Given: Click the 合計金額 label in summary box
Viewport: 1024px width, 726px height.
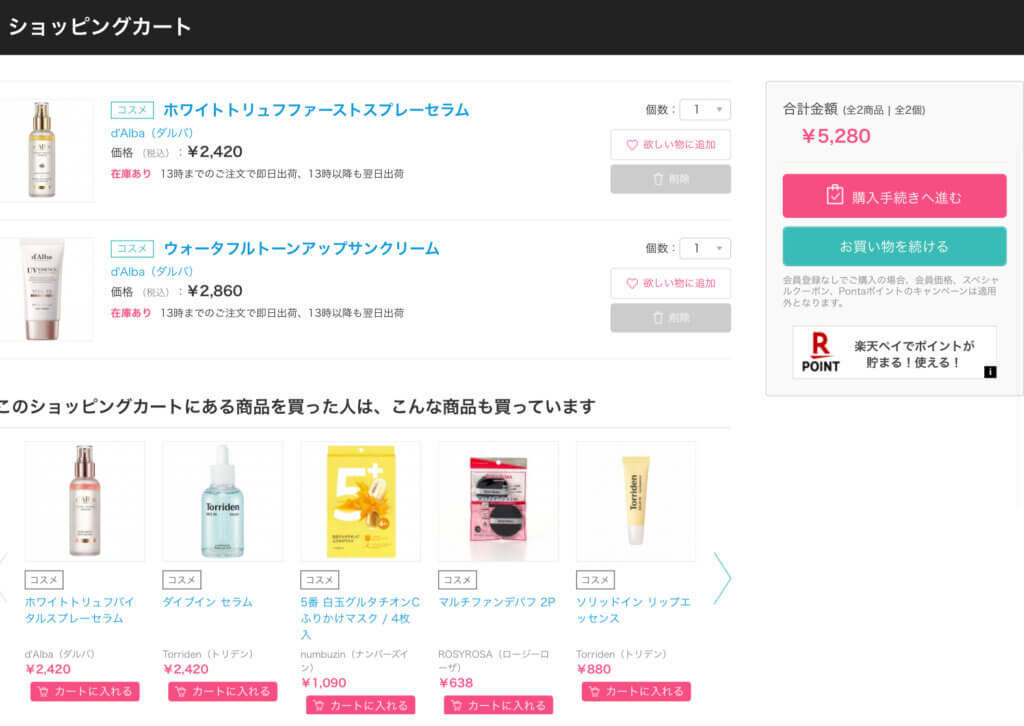Looking at the screenshot, I should click(x=810, y=109).
